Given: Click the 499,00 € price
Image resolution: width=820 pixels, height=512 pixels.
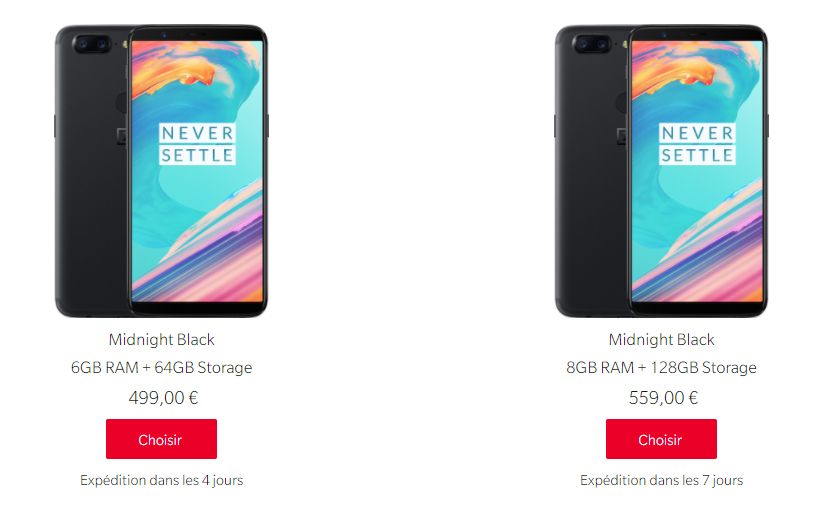Looking at the screenshot, I should click(163, 398).
